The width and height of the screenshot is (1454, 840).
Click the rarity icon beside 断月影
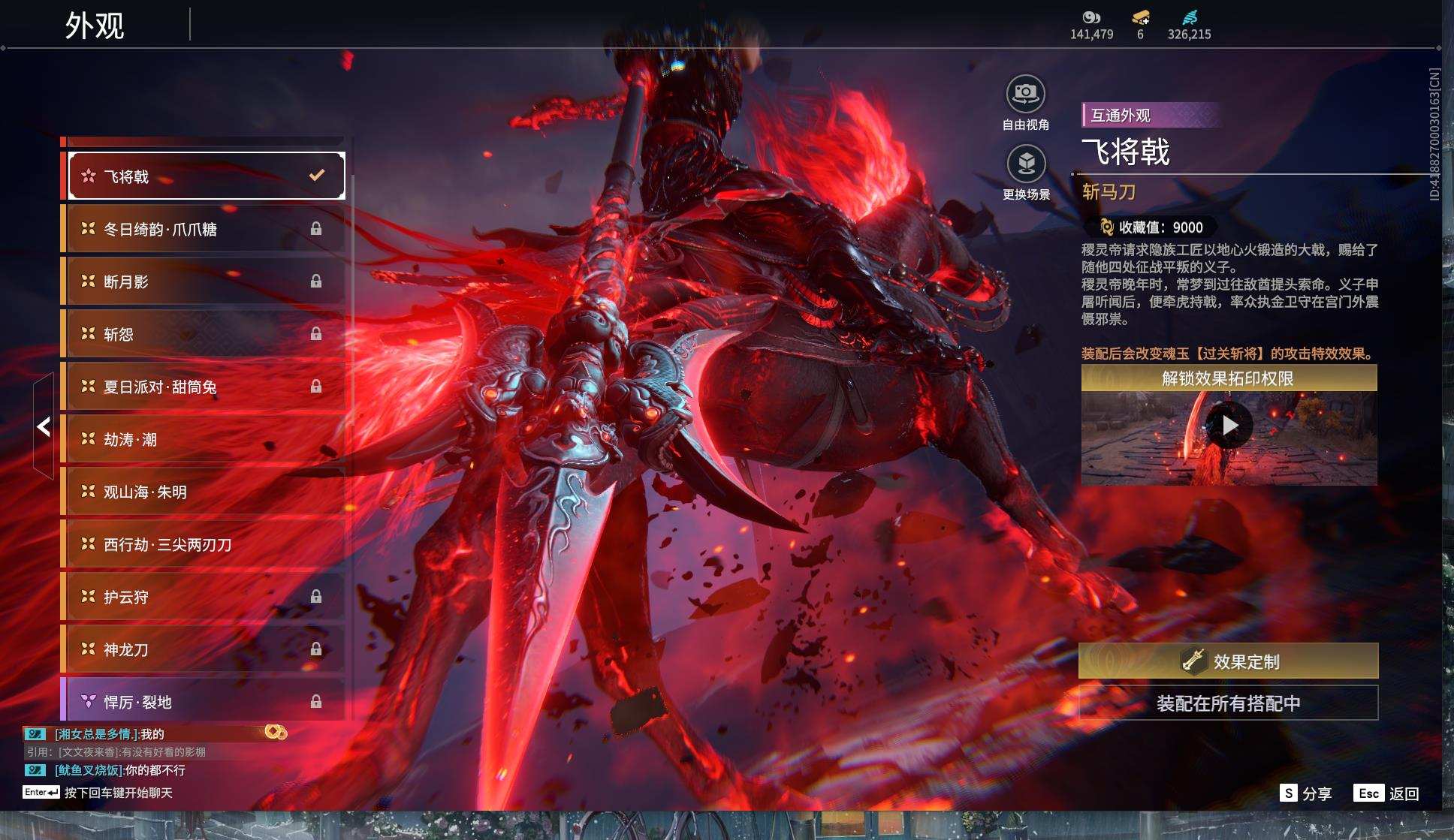point(88,281)
